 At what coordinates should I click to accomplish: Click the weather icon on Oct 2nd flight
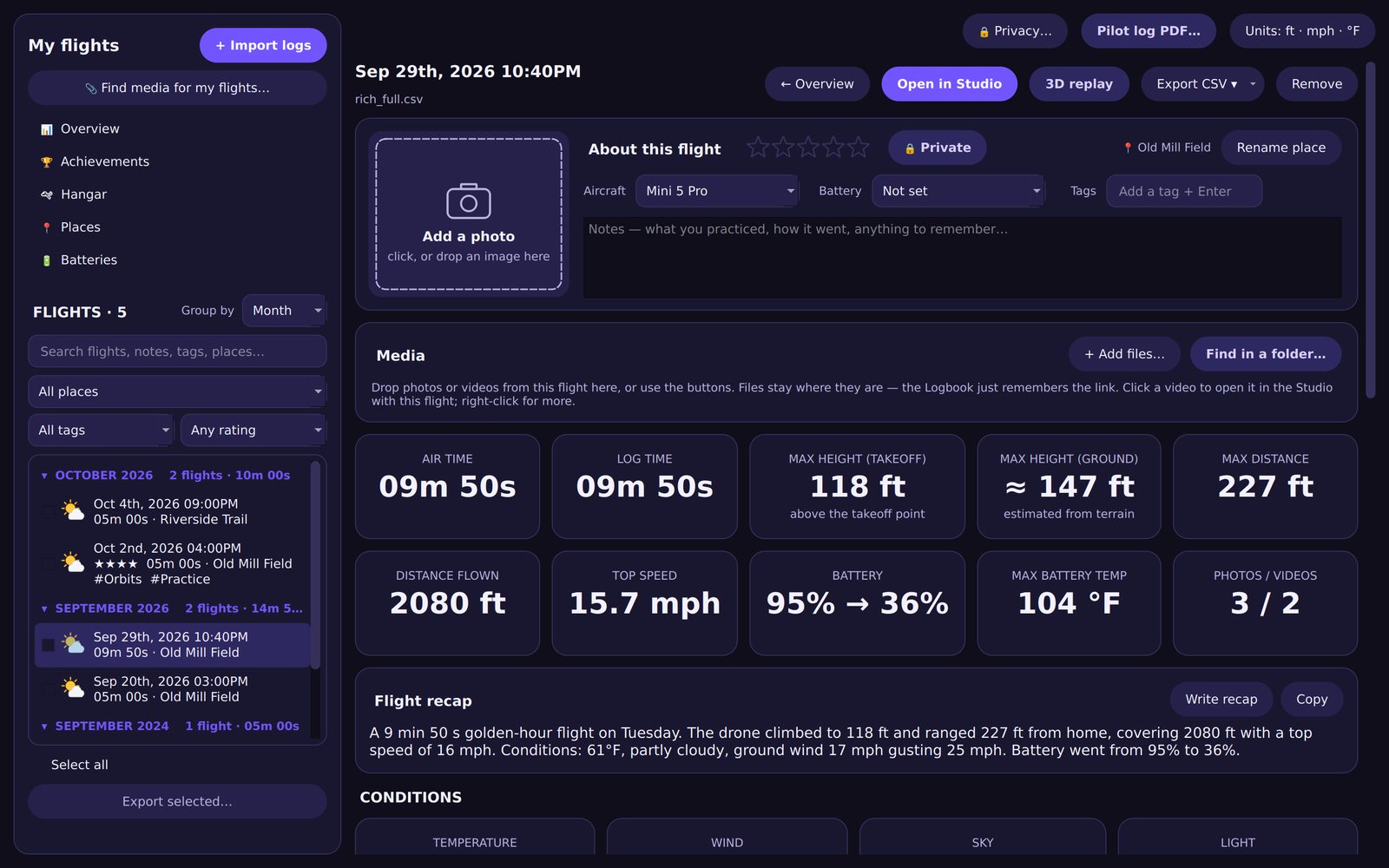[x=73, y=562]
